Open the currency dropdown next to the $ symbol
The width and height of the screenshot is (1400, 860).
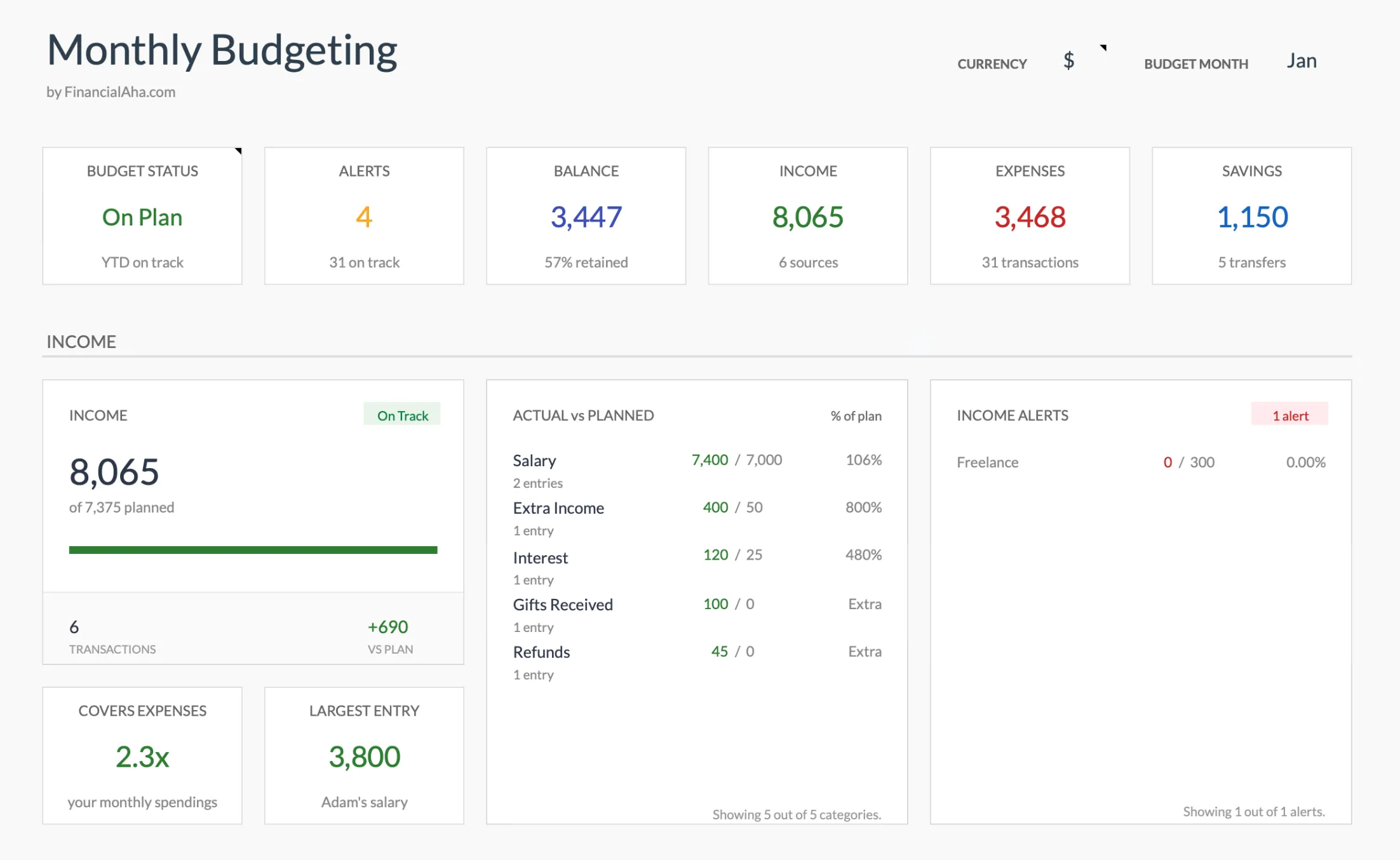1069,61
